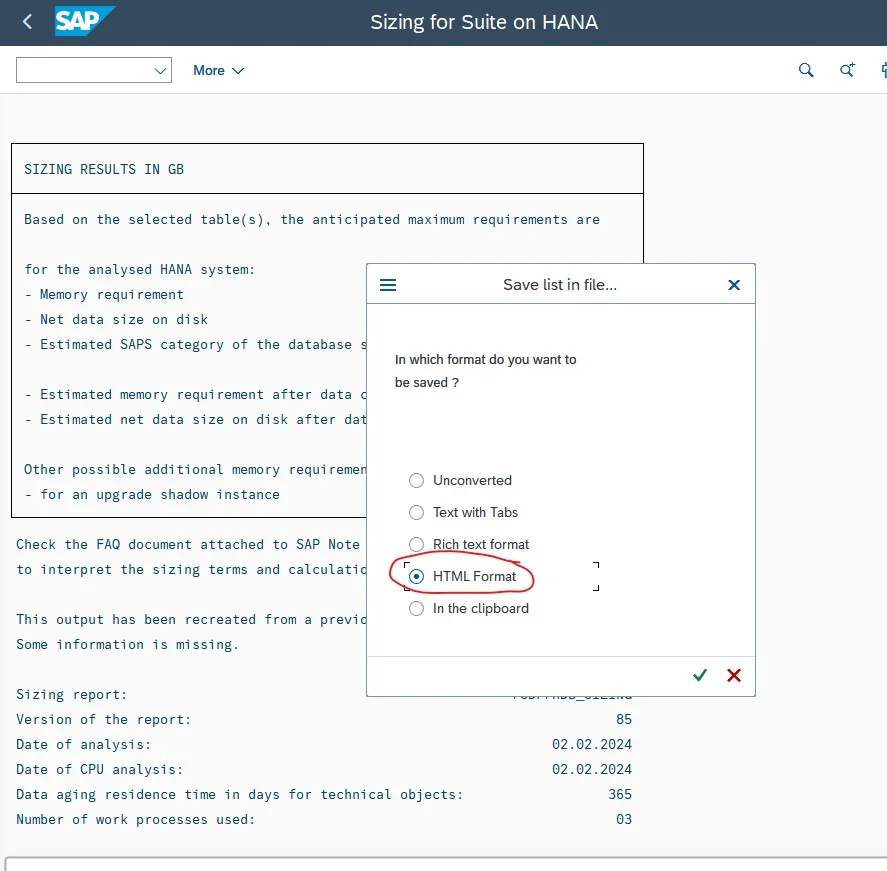Close the Save list in file dialog
The height and width of the screenshot is (871, 887).
tap(734, 284)
